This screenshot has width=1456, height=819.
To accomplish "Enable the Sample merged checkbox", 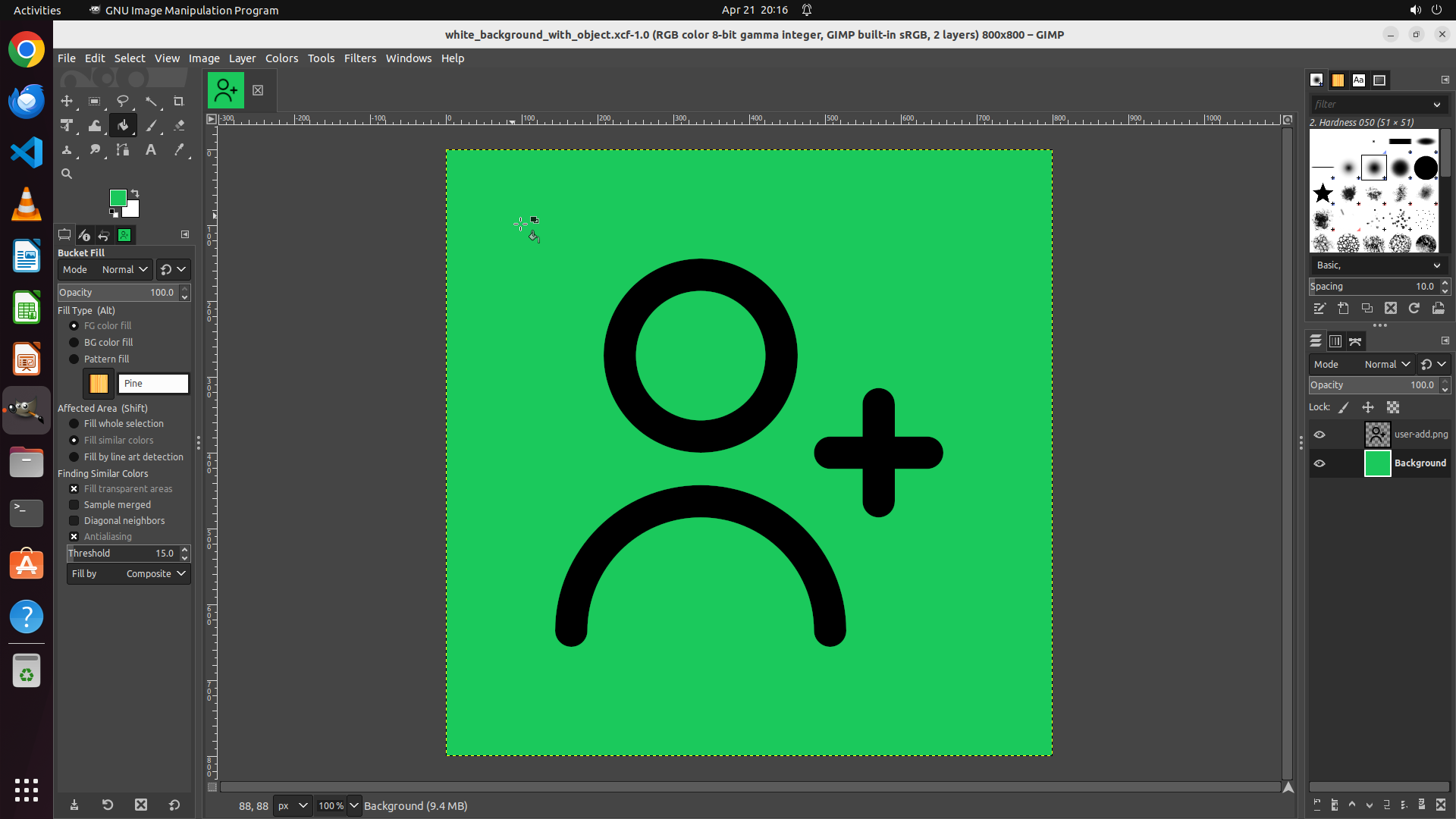I will 74,505.
